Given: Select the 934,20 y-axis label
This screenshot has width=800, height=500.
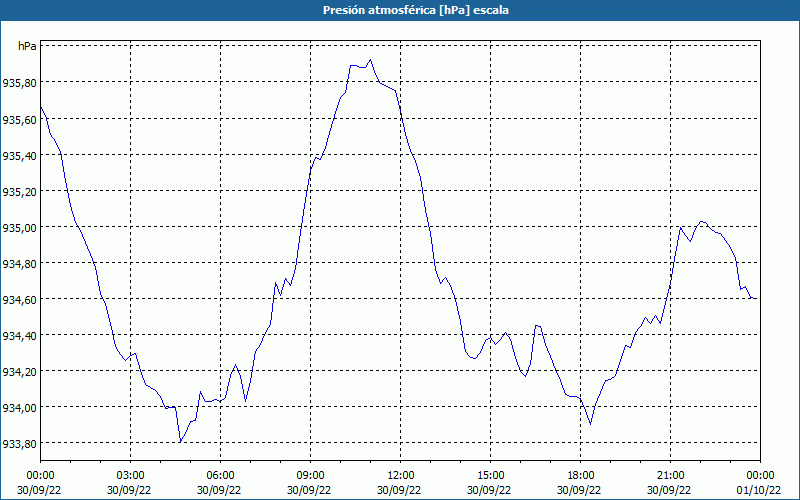Looking at the screenshot, I should tap(19, 371).
